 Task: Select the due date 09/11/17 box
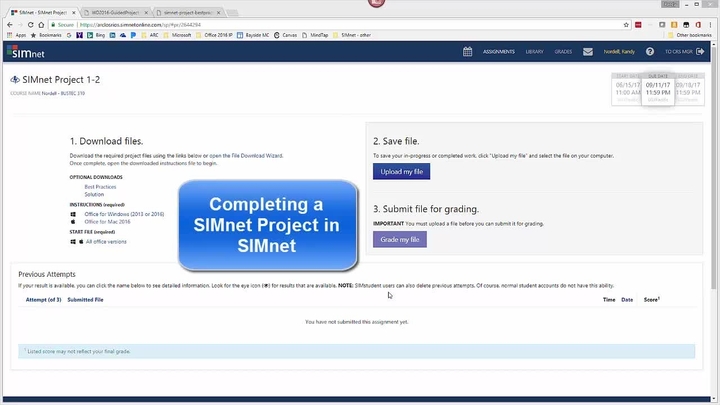[658, 88]
